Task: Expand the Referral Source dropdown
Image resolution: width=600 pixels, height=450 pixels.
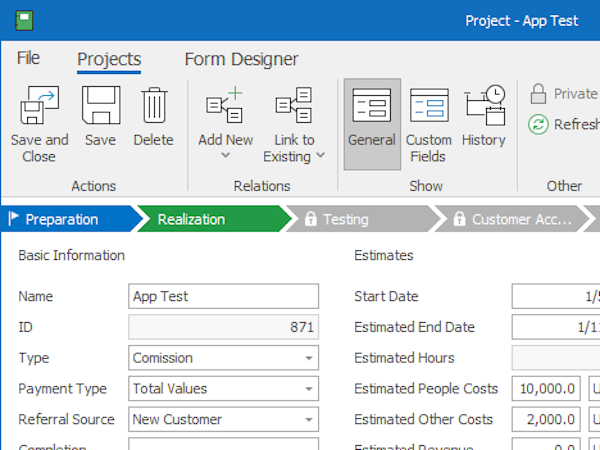Action: 309,420
